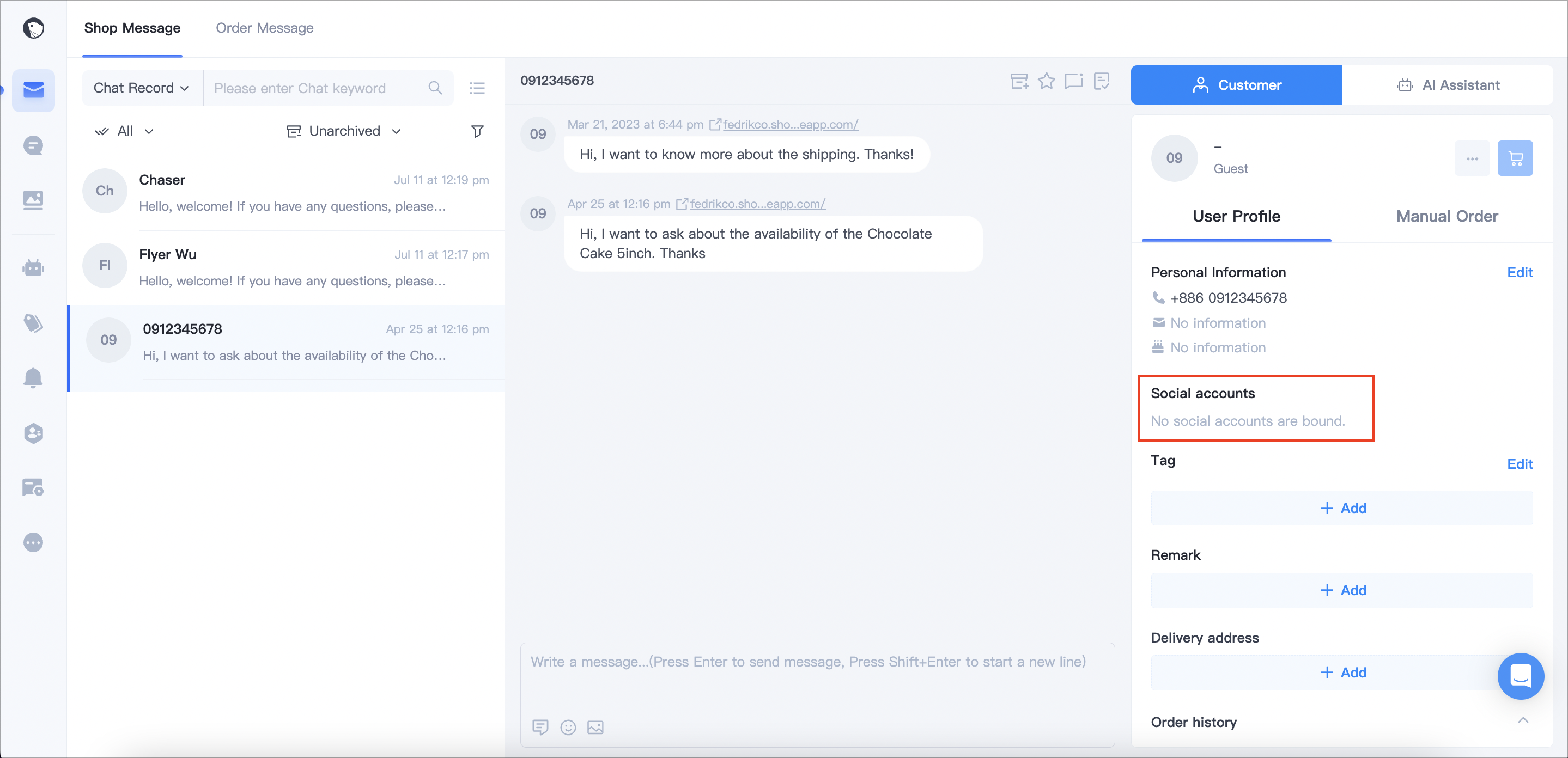Click the 0912345678 chat header title
The width and height of the screenshot is (1568, 758).
tap(557, 81)
